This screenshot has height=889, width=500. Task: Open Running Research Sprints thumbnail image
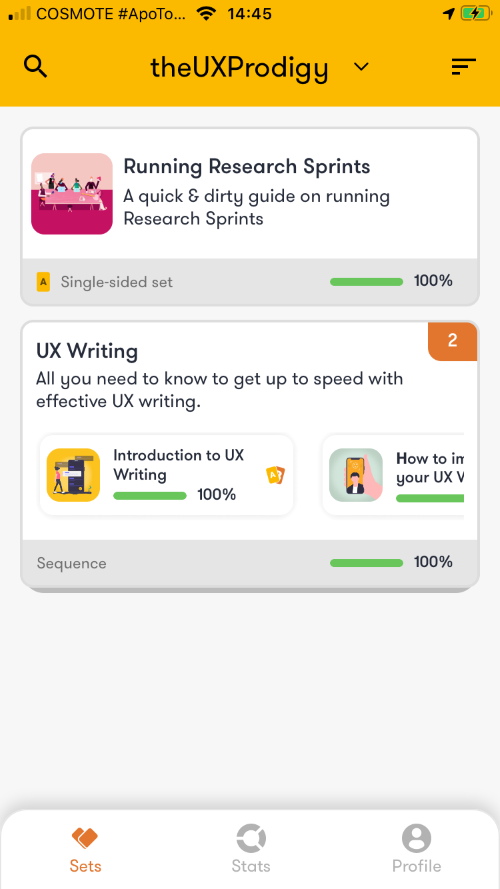[72, 194]
